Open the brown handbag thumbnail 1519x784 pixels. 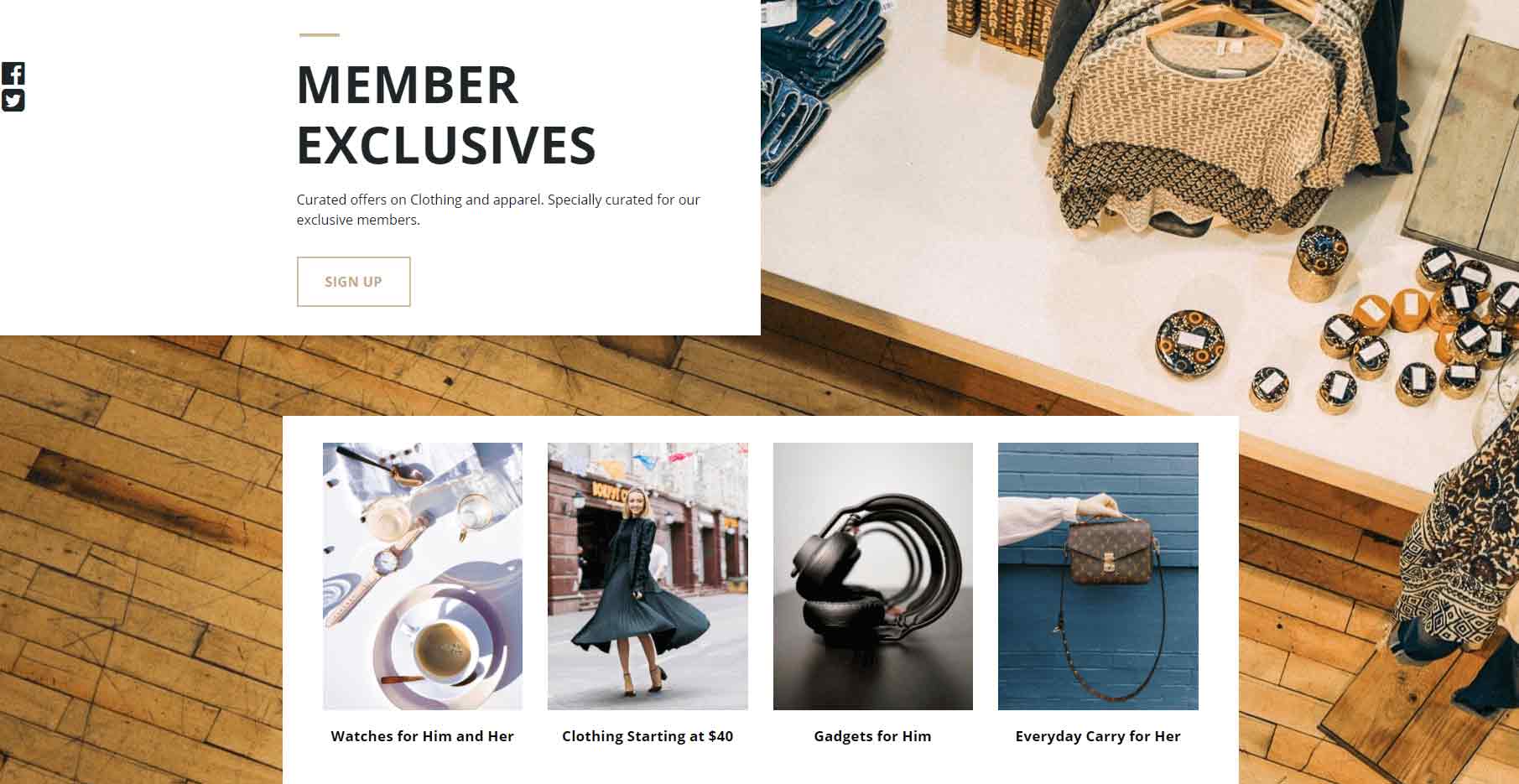(1098, 576)
